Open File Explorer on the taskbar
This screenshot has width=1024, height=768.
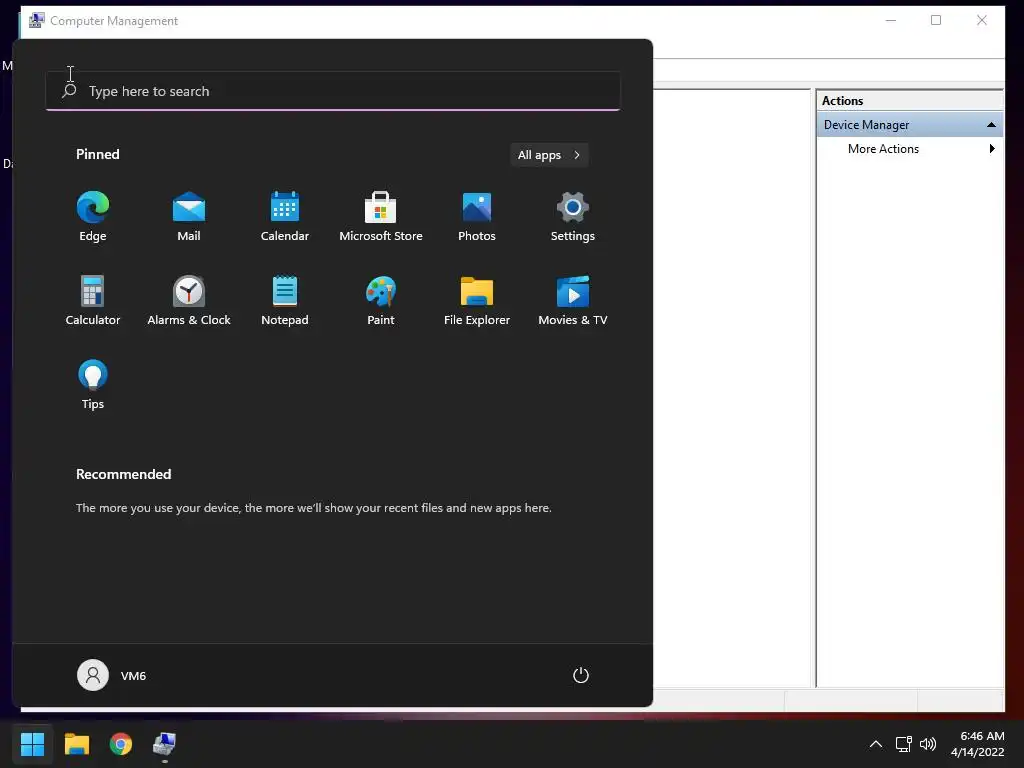coord(76,744)
